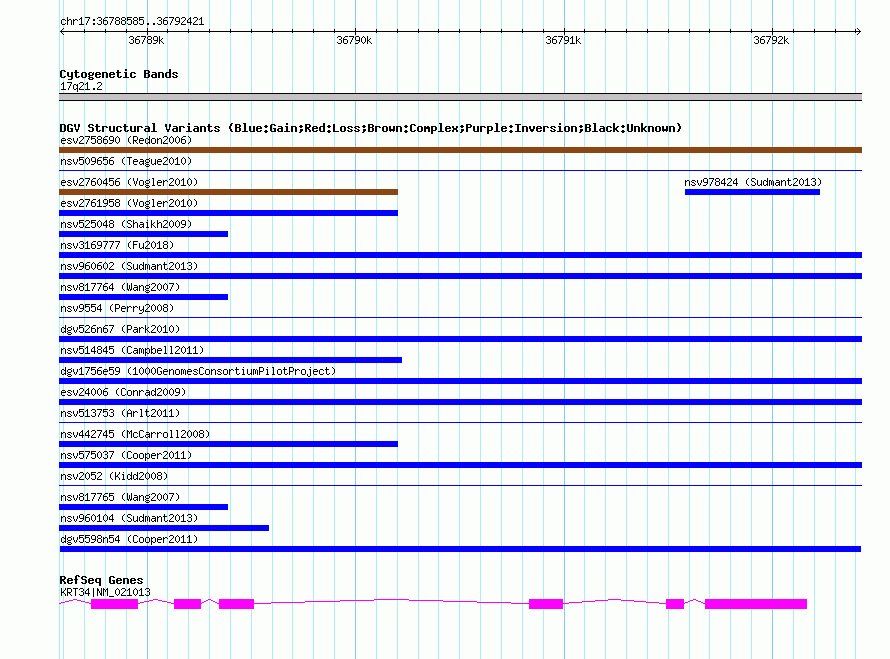Screen dimensions: 890x659
Task: Open nsv3169777 (Fu2018) variant label
Action: (x=117, y=245)
